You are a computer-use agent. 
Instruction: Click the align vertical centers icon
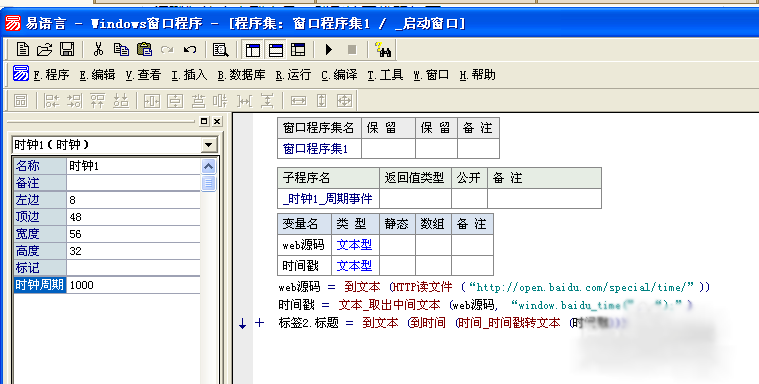point(221,101)
